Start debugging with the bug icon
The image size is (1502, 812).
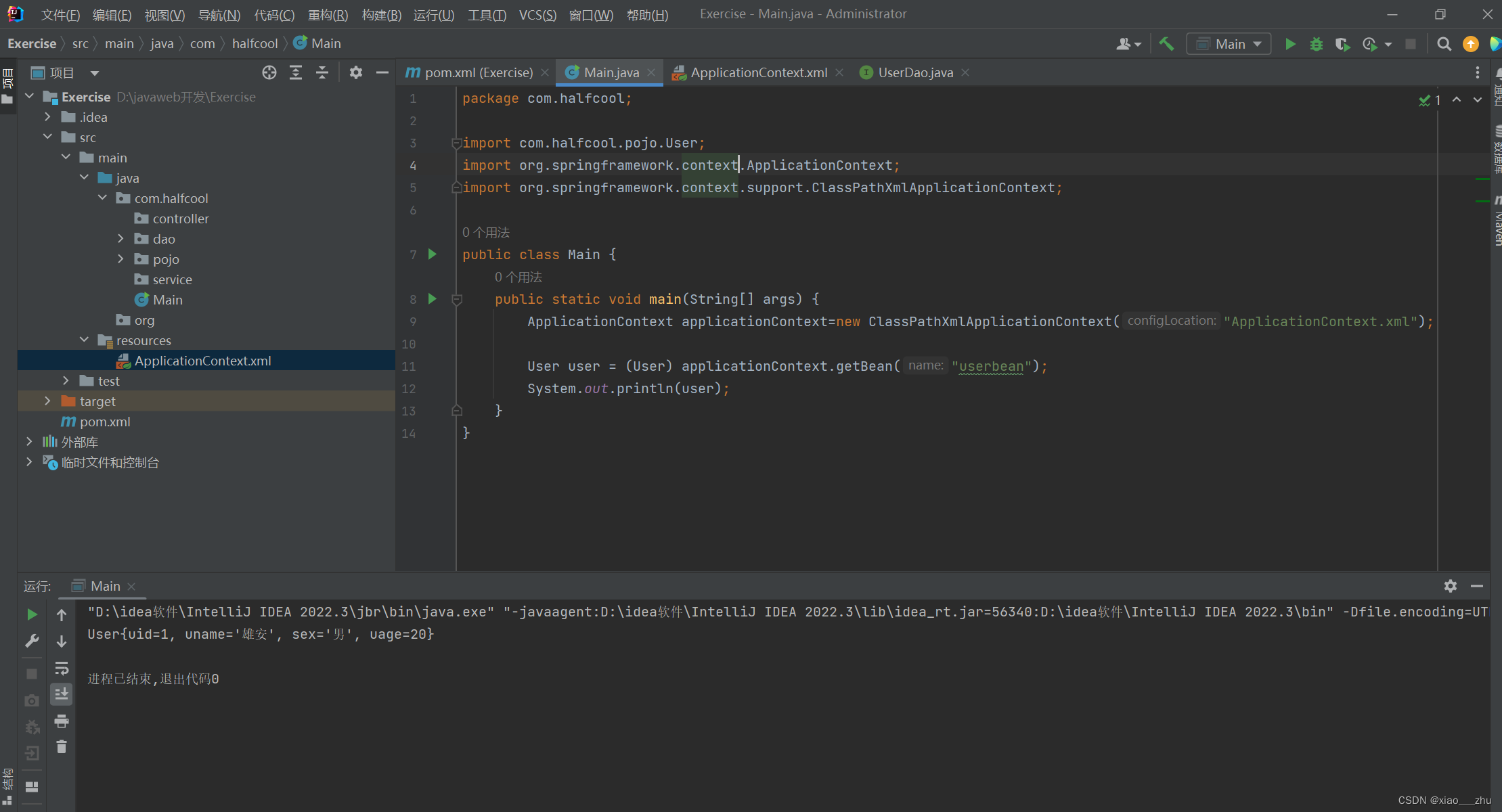1316,44
